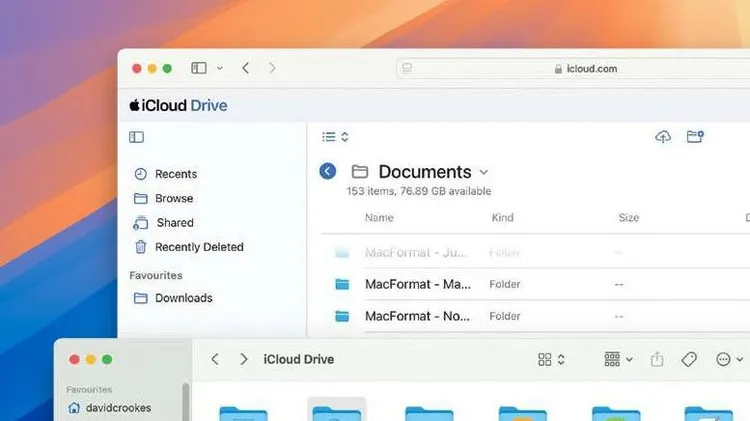Select the MacFormat - Ju... folder row

536,252
